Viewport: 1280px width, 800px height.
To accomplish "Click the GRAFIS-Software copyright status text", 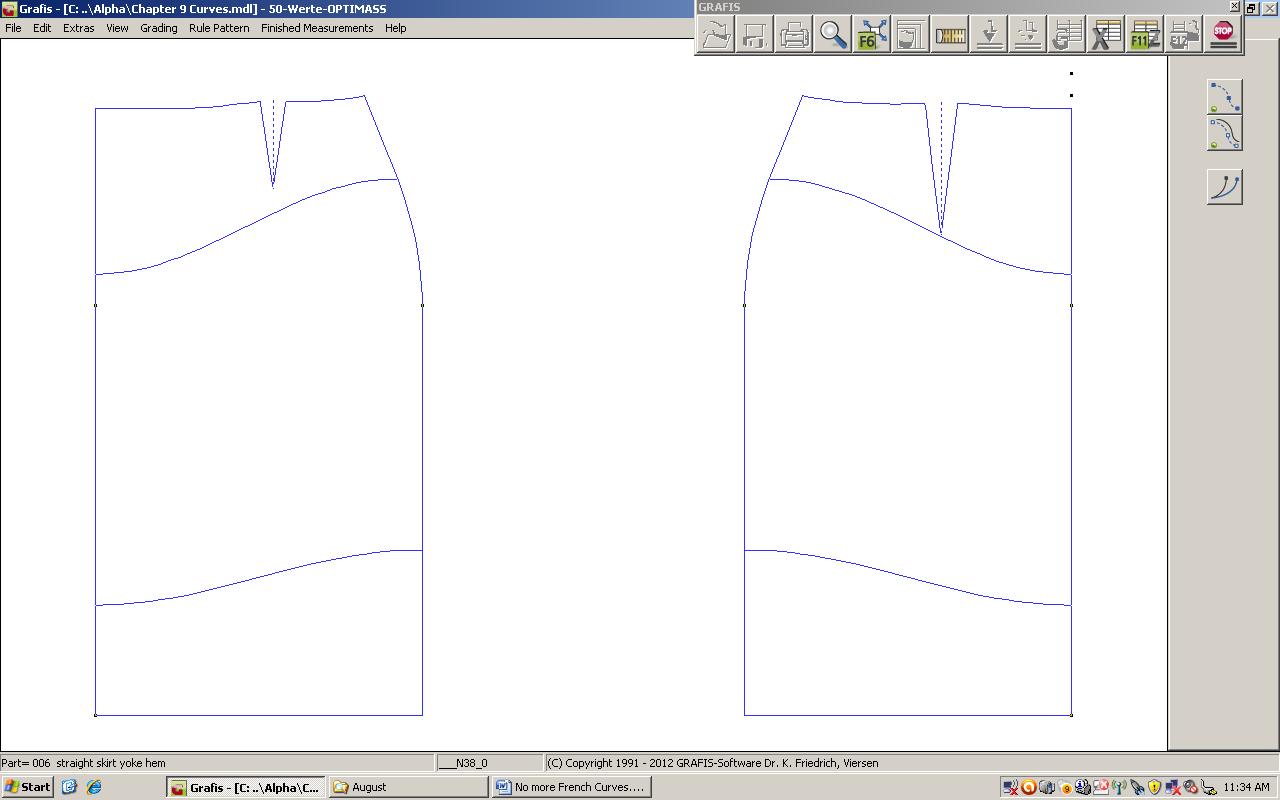I will pos(713,763).
